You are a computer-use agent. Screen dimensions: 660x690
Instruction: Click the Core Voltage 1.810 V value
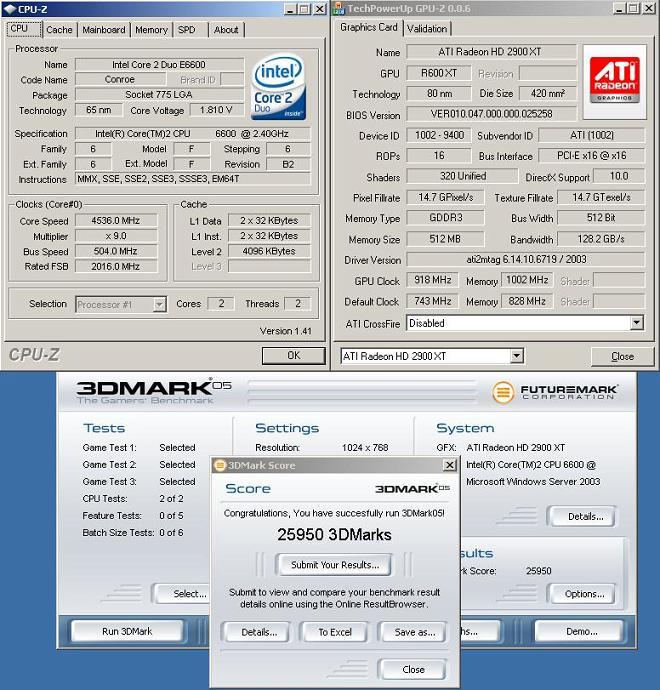coord(216,110)
